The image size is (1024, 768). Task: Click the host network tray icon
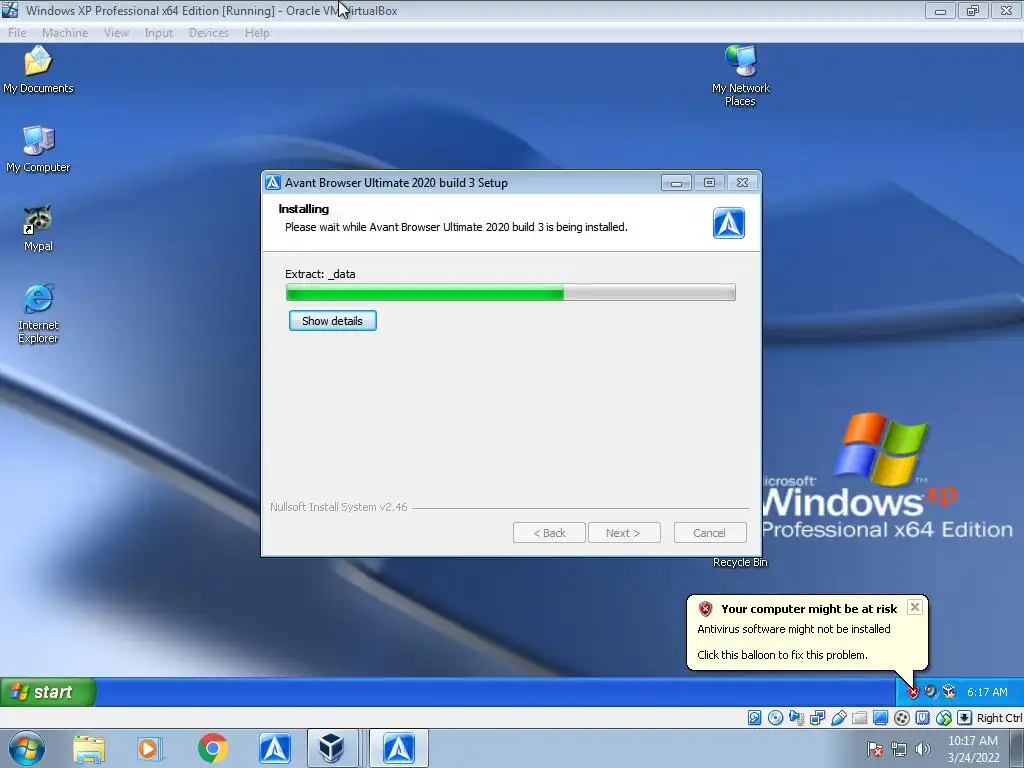(x=899, y=749)
